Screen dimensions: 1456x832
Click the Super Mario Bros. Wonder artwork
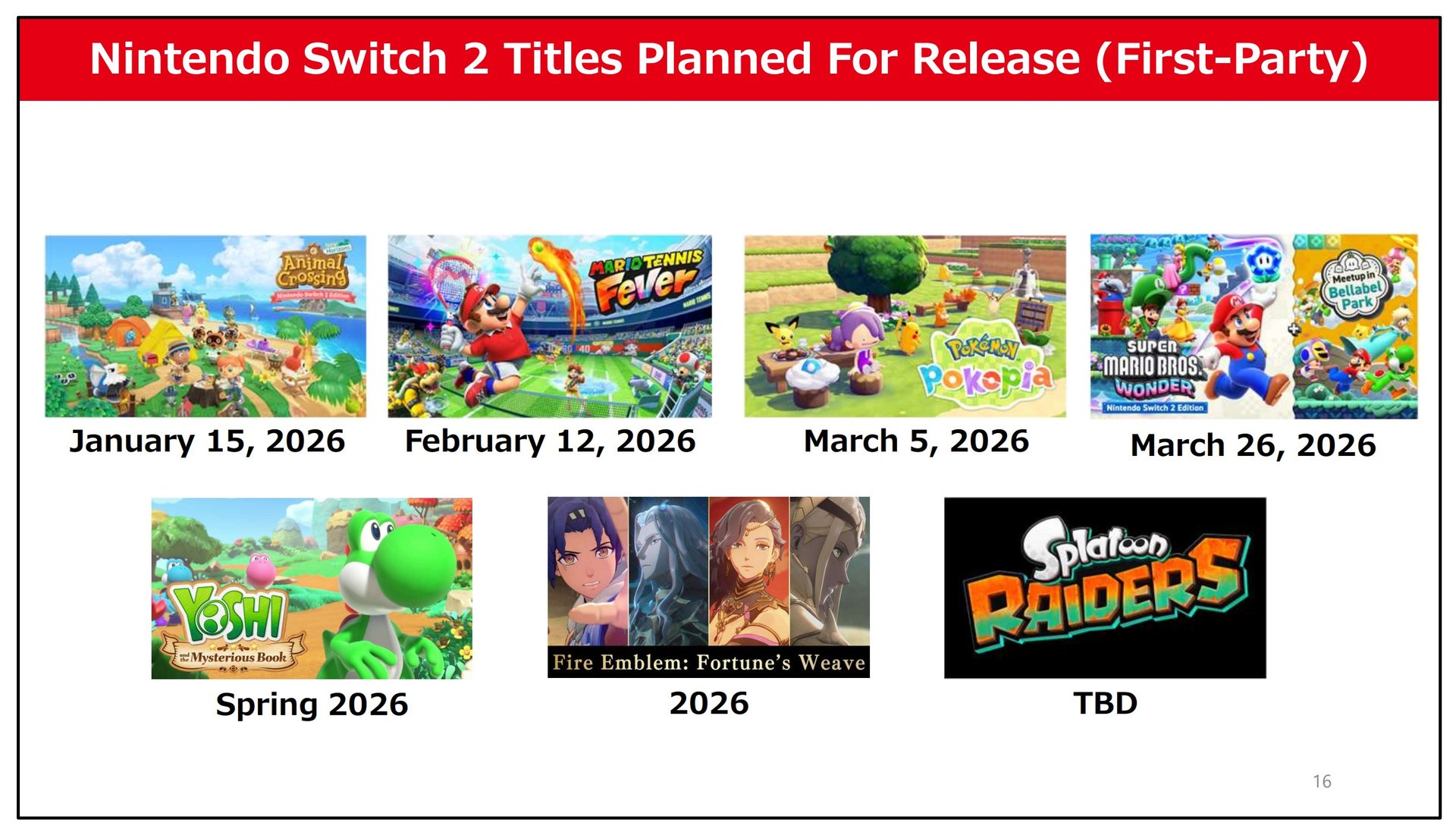[1254, 326]
